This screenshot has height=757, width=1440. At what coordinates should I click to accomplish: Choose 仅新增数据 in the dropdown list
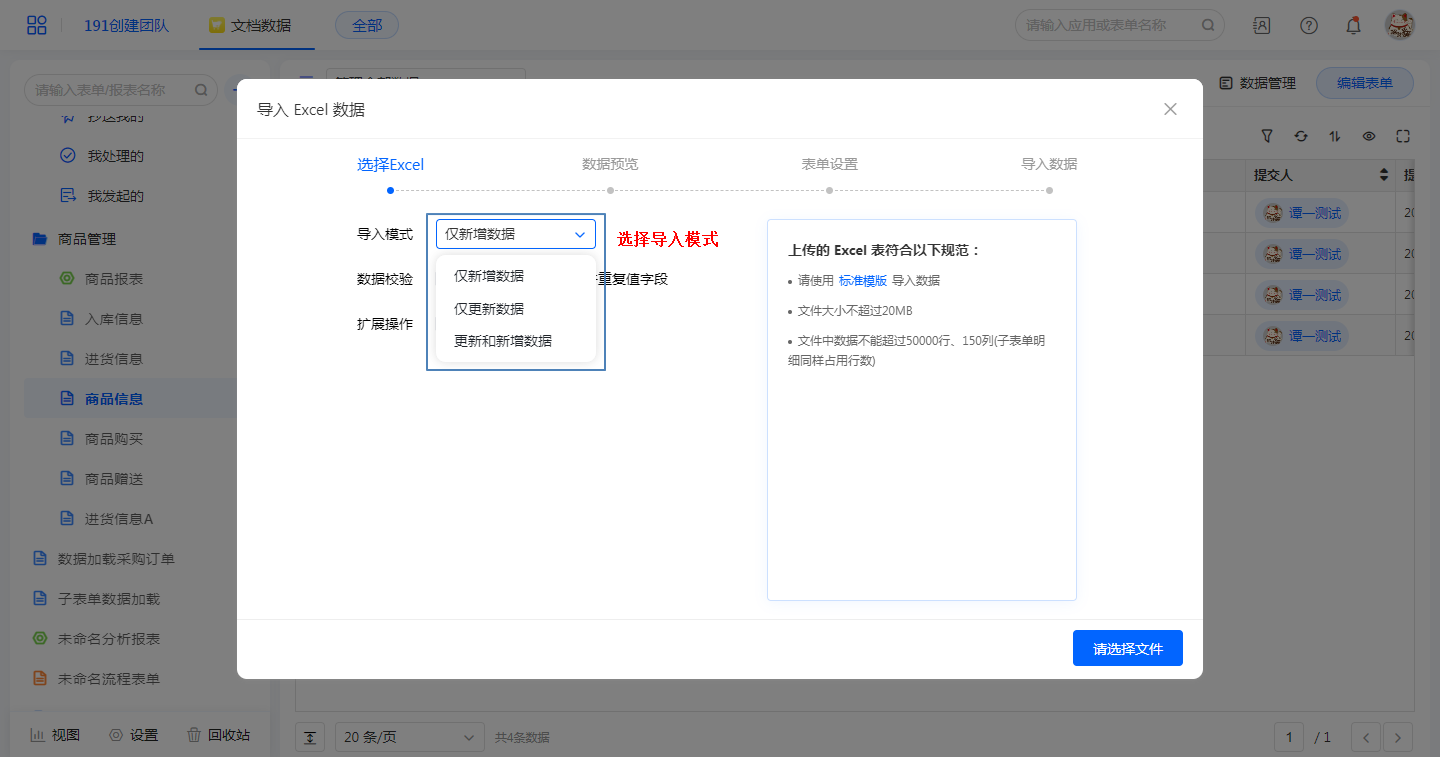[x=489, y=276]
